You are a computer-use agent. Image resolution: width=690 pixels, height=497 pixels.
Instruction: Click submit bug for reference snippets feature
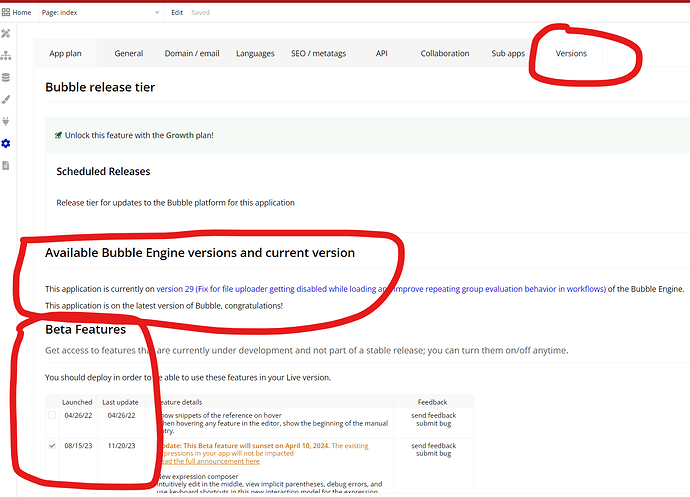click(433, 423)
